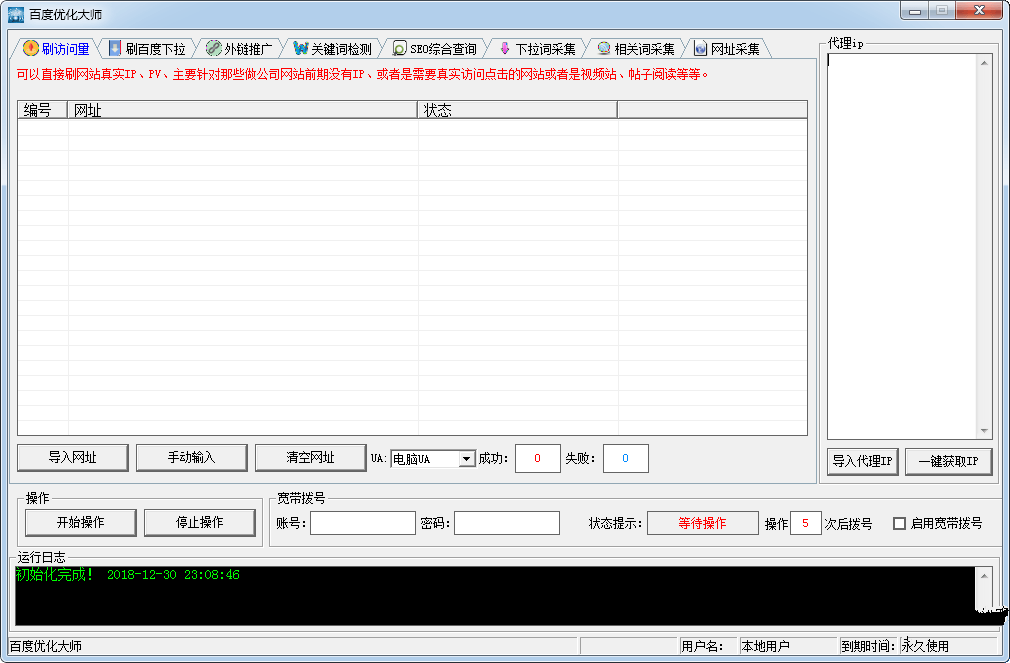Image resolution: width=1010 pixels, height=663 pixels.
Task: Select the 相关词采集 tab label
Action: 644,49
